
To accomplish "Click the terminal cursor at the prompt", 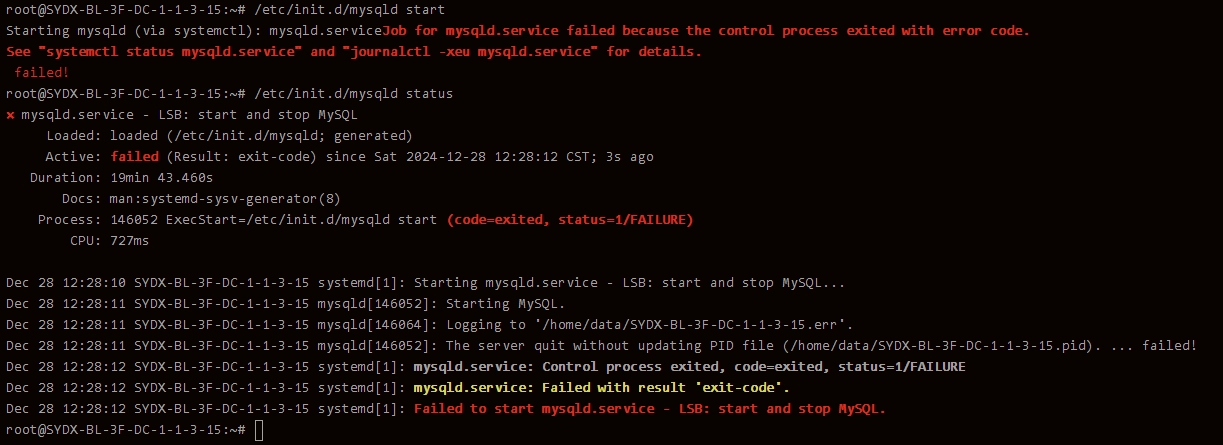I will (x=260, y=430).
